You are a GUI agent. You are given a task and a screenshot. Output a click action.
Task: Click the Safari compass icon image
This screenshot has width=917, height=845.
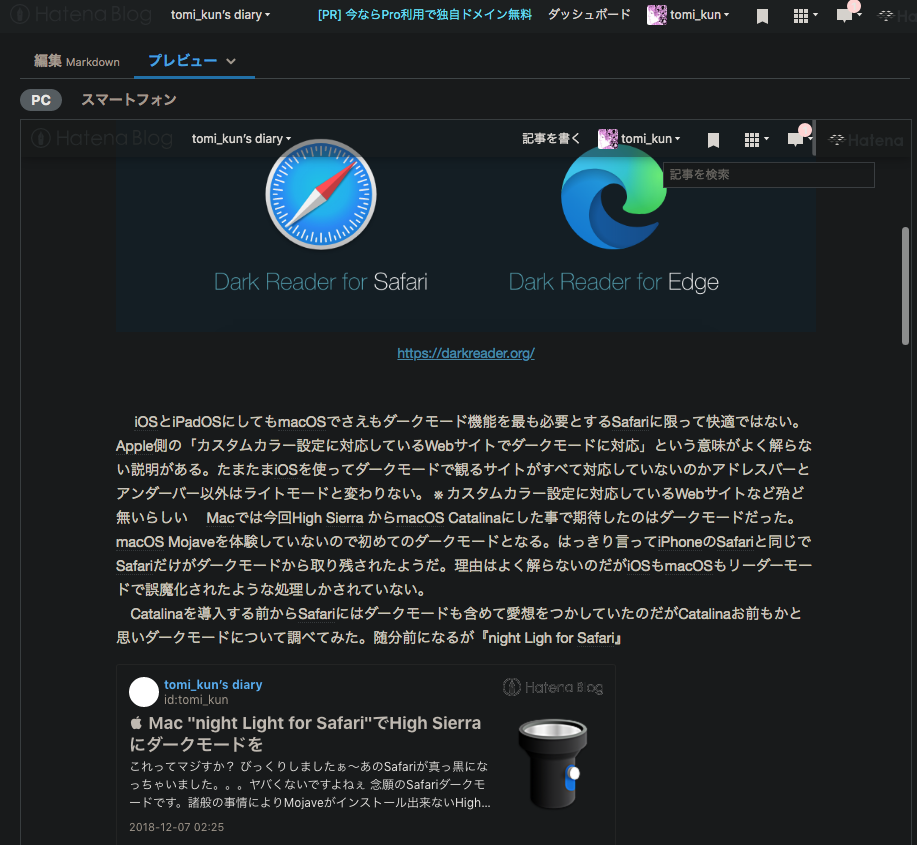(321, 195)
